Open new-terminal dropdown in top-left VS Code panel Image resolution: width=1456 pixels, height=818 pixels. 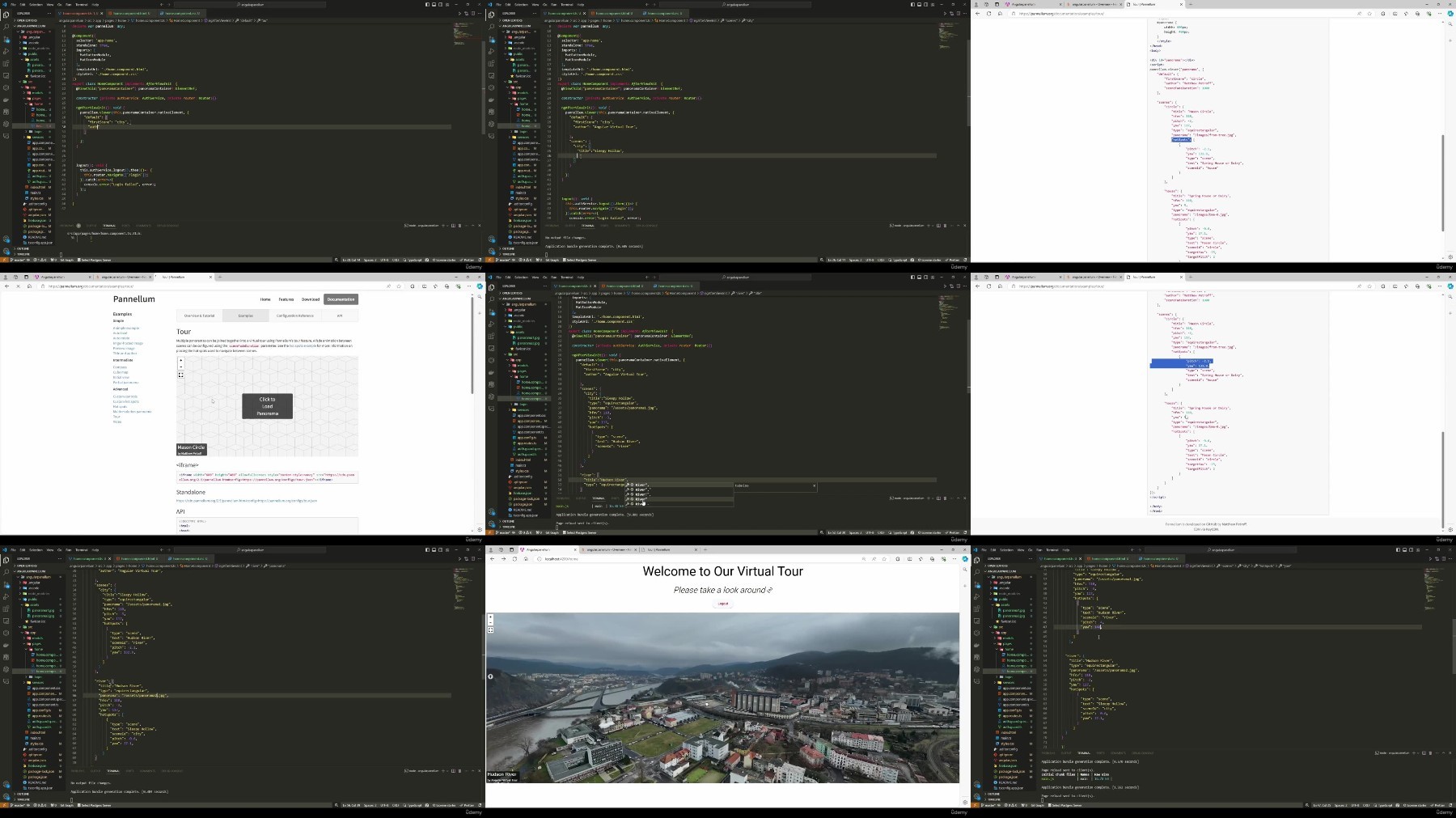(x=447, y=226)
